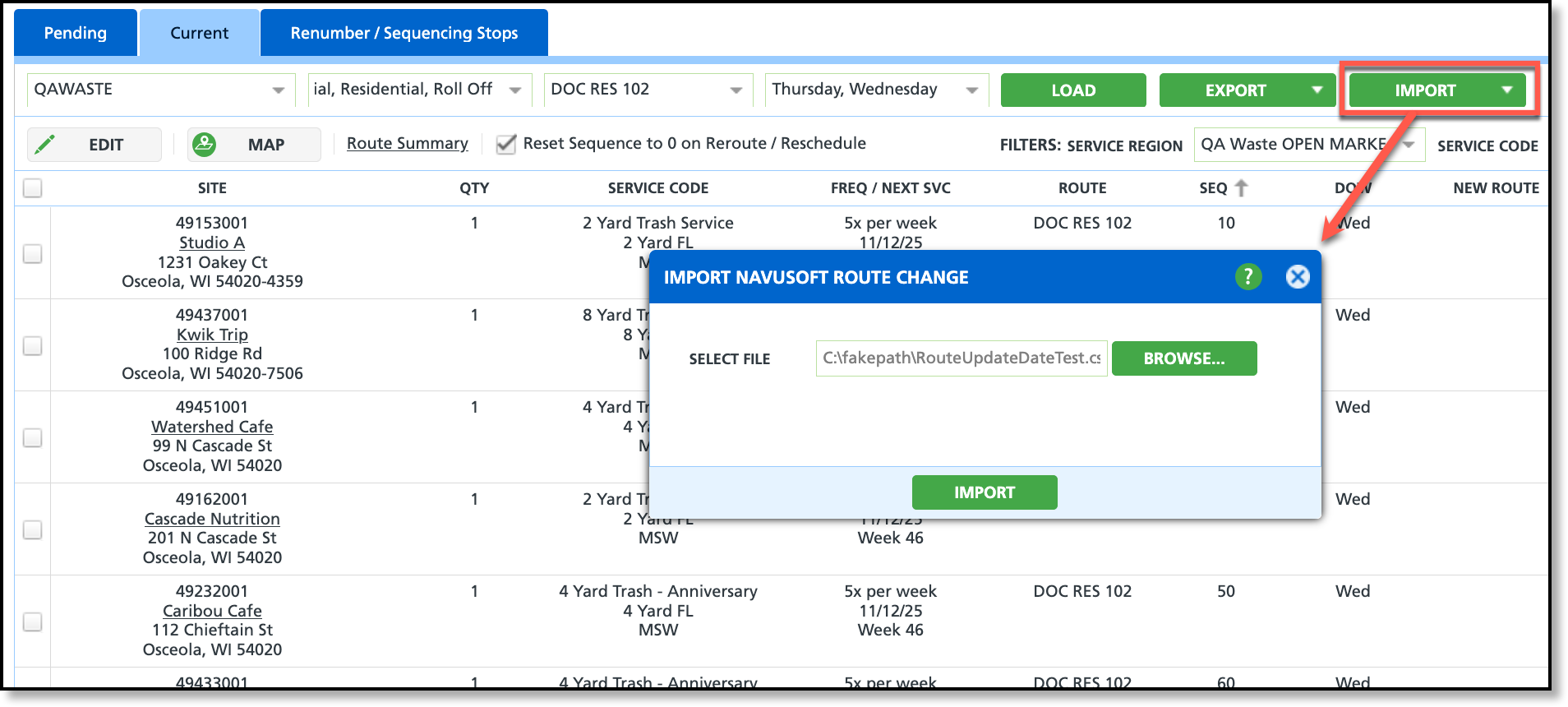Check the box for Cascade Nutrition row
The height and width of the screenshot is (707, 1568).
pyautogui.click(x=33, y=530)
